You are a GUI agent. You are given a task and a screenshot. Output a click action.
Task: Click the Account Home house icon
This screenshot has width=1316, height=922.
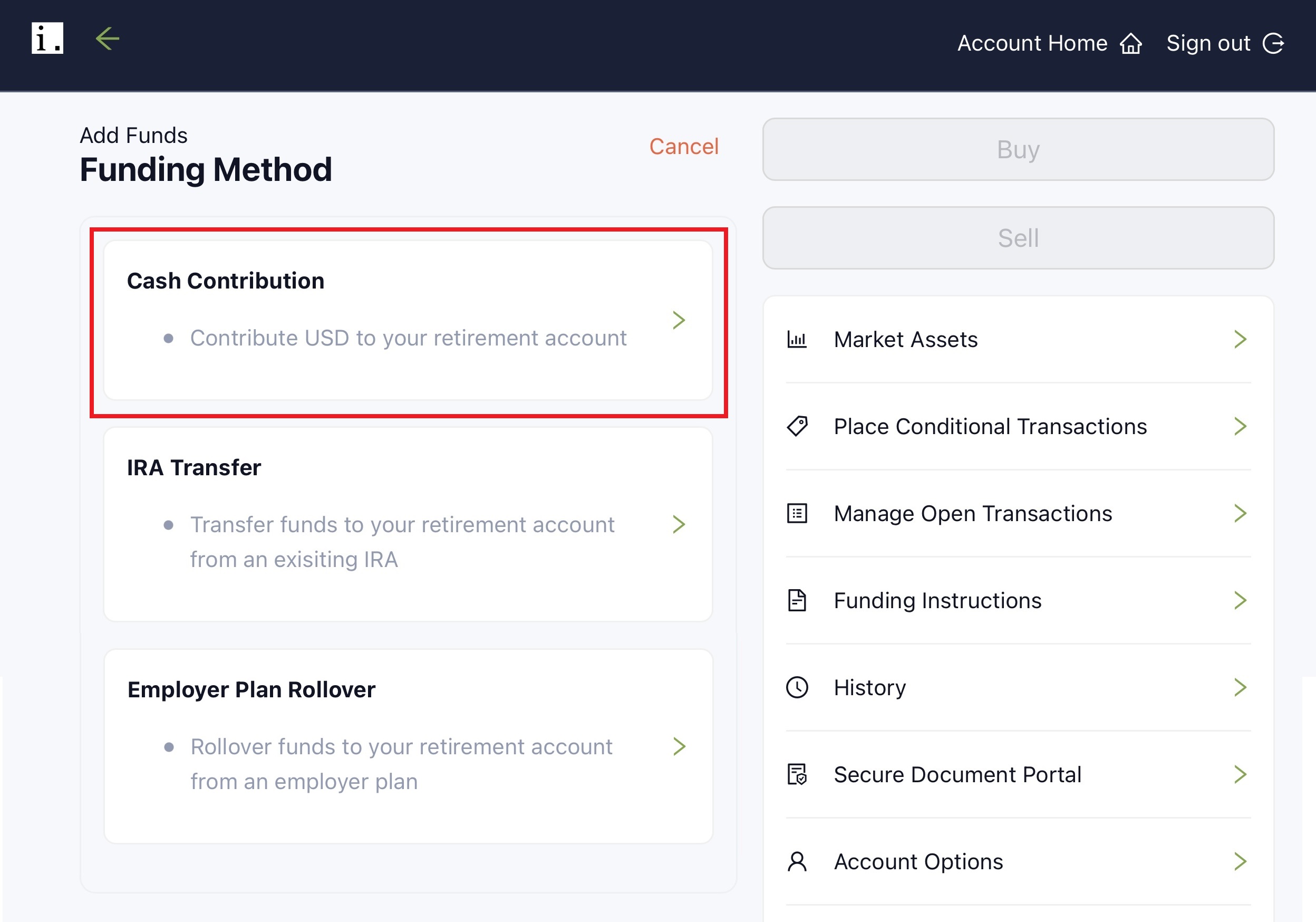[1131, 43]
